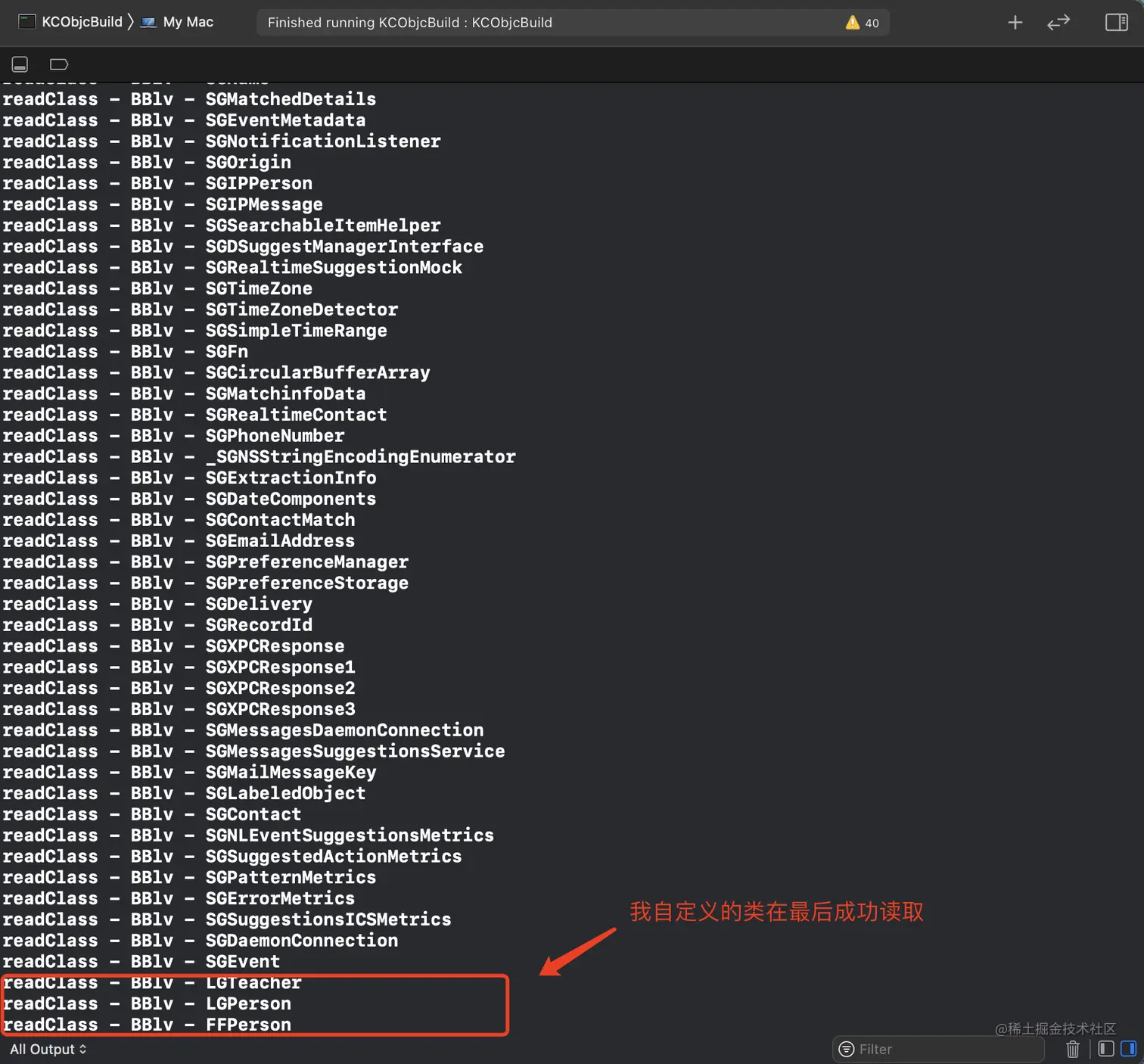Click the SGIPMessage output line
The image size is (1144, 1064).
(x=163, y=205)
